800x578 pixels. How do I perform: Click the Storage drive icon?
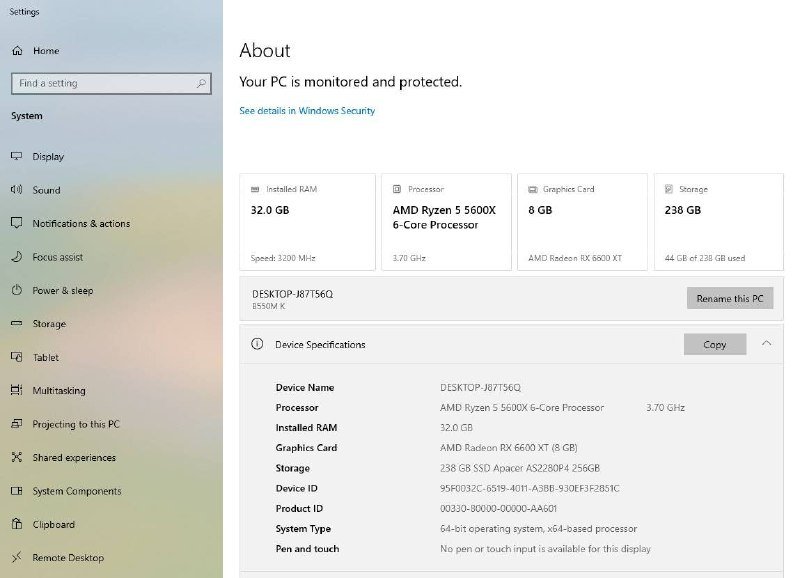pos(17,324)
